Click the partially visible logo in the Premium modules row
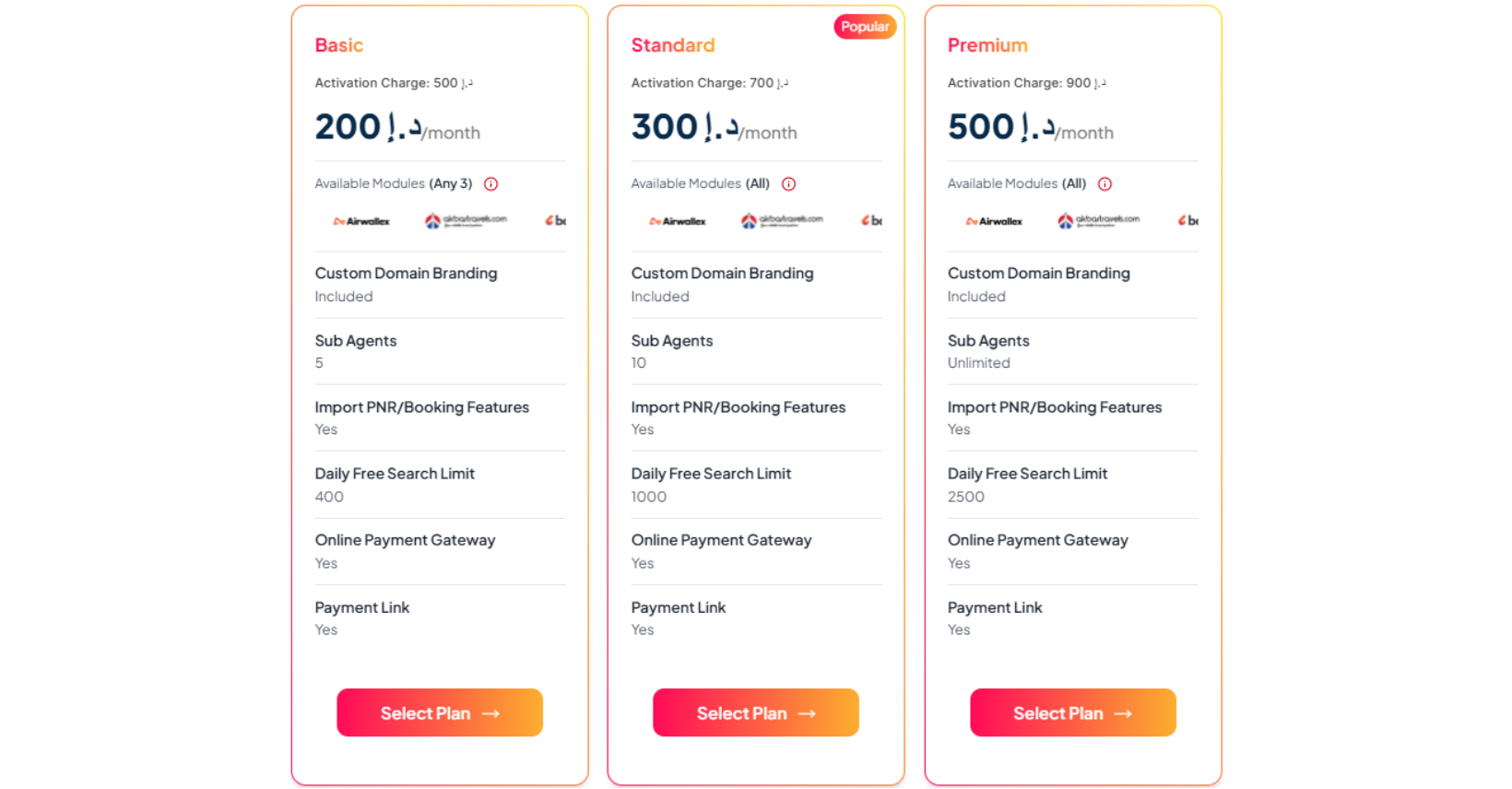The height and width of the screenshot is (789, 1512). (1188, 221)
